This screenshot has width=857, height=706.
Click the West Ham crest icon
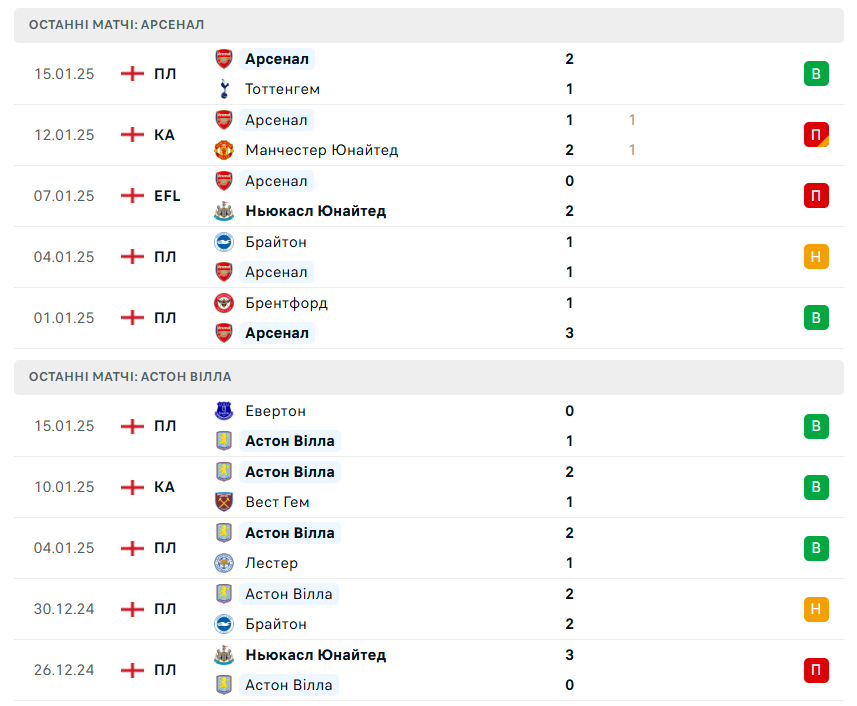coord(224,502)
